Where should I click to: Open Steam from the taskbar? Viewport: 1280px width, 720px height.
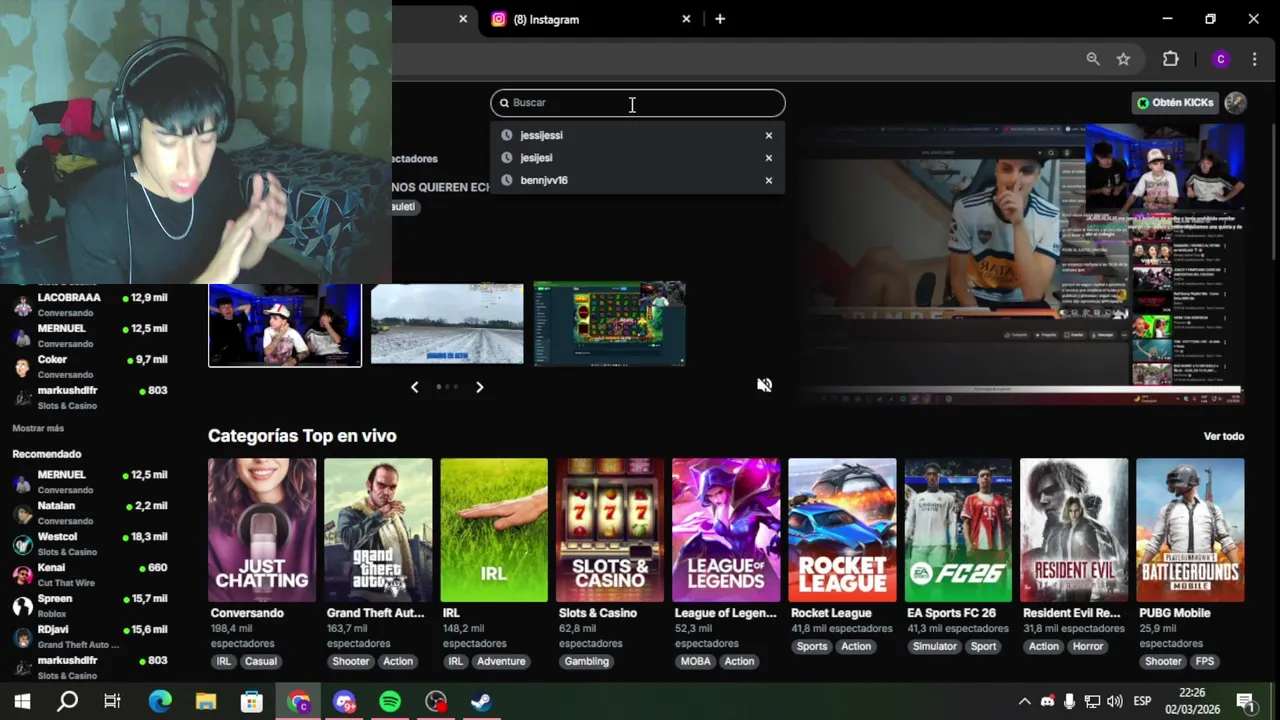[481, 702]
